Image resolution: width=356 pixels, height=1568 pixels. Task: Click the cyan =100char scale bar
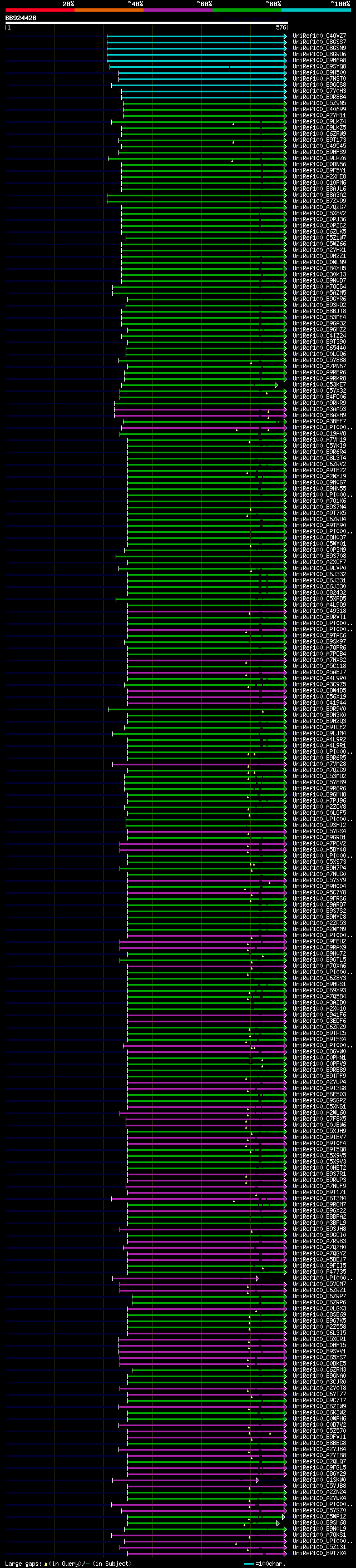tap(248, 1564)
